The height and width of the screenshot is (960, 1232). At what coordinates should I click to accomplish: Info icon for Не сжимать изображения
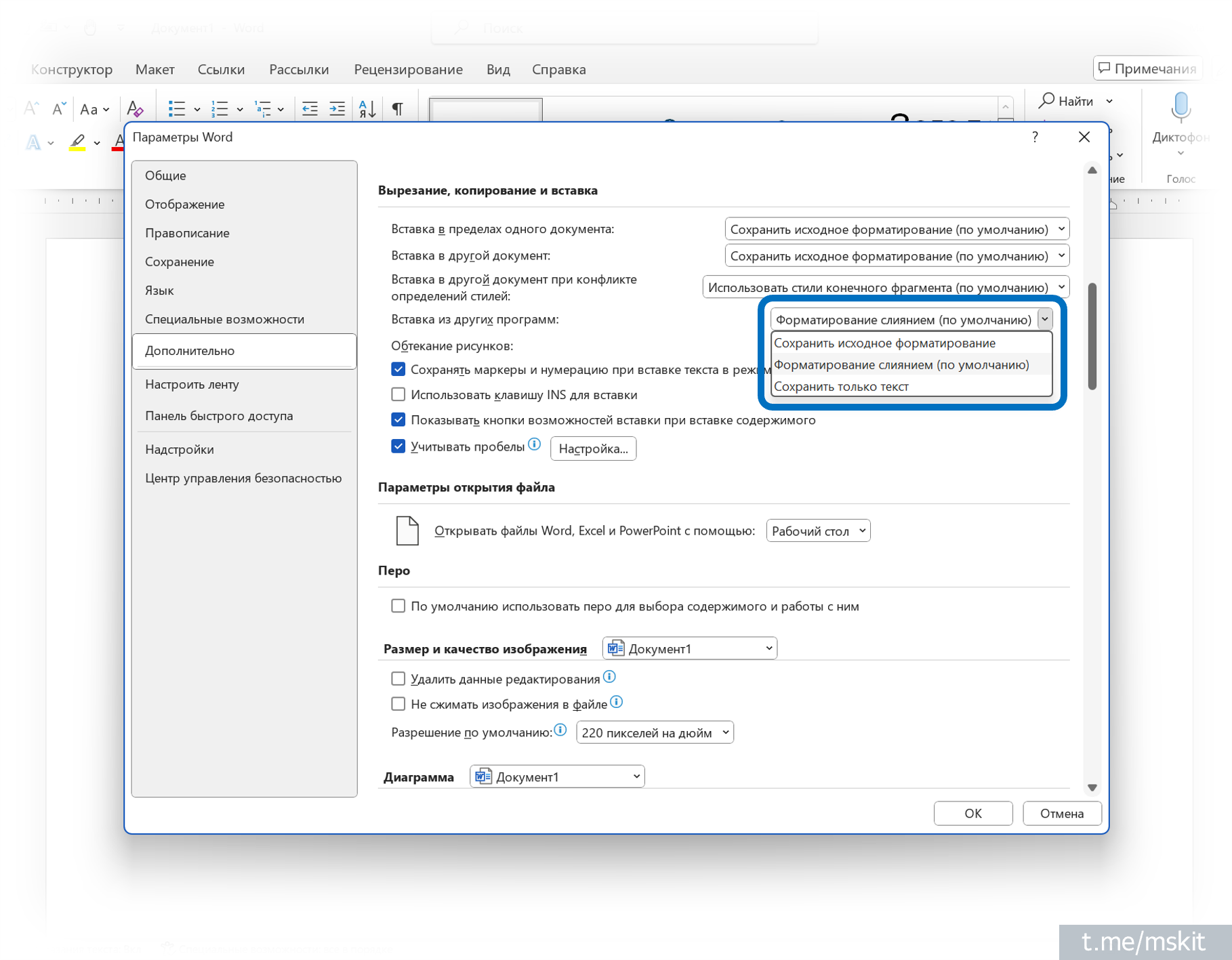coord(616,701)
